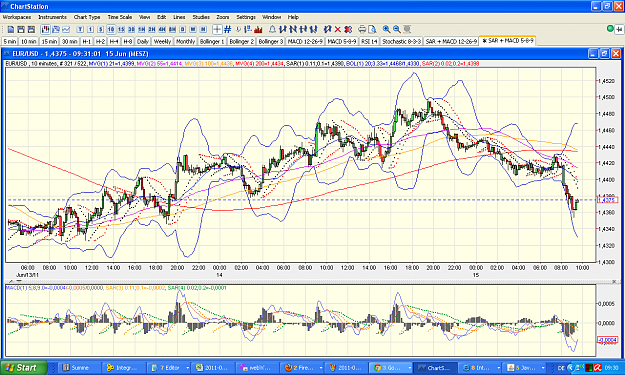The image size is (625, 375).
Task: Choose the 1-minute time scale icon
Action: click(x=90, y=29)
